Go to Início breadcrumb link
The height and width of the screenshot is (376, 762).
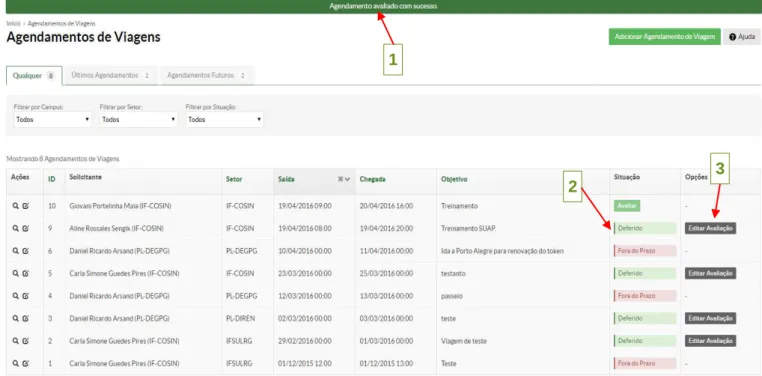(x=13, y=23)
